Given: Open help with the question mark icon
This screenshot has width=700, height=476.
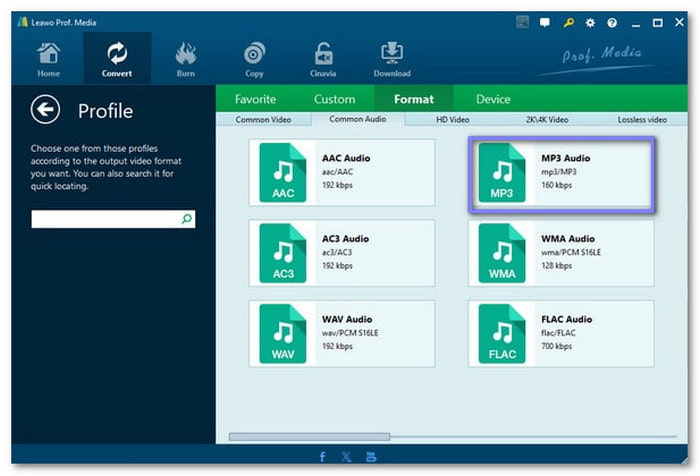Looking at the screenshot, I should (611, 22).
